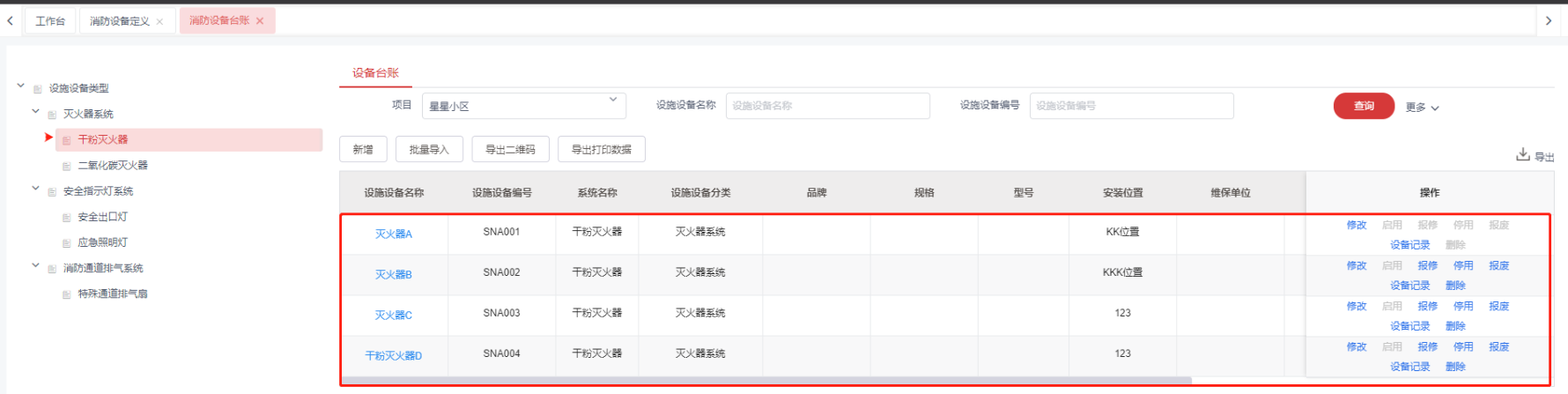The width and height of the screenshot is (1568, 394).
Task: Click 设备记录 in the 灭火器A row
Action: 1410,245
